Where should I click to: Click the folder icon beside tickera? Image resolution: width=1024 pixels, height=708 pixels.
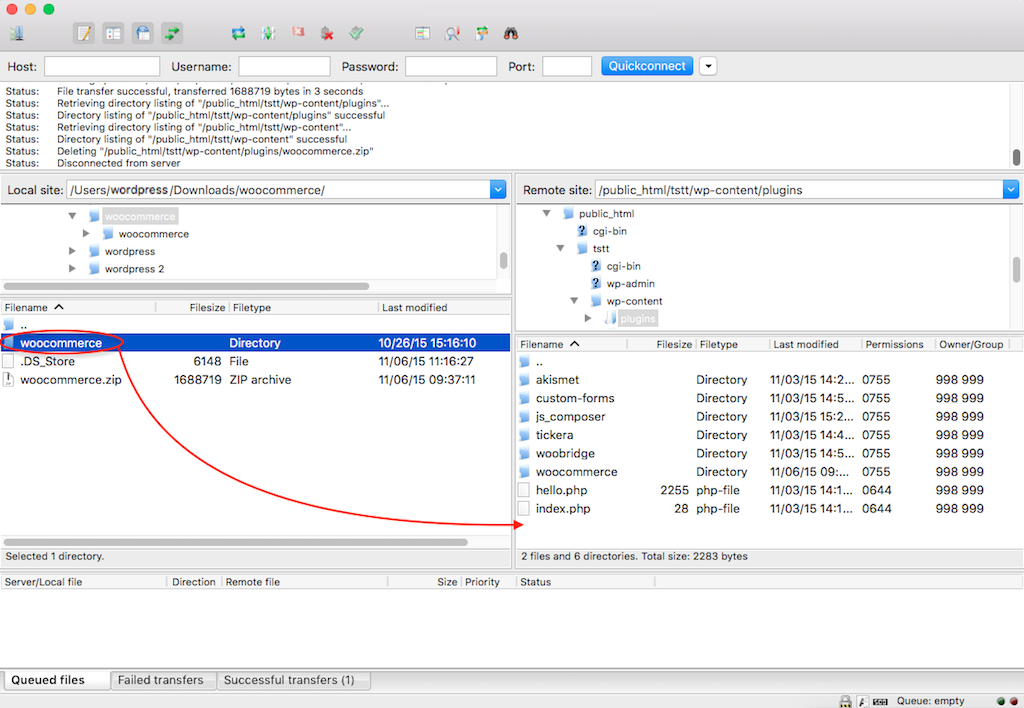tap(524, 435)
